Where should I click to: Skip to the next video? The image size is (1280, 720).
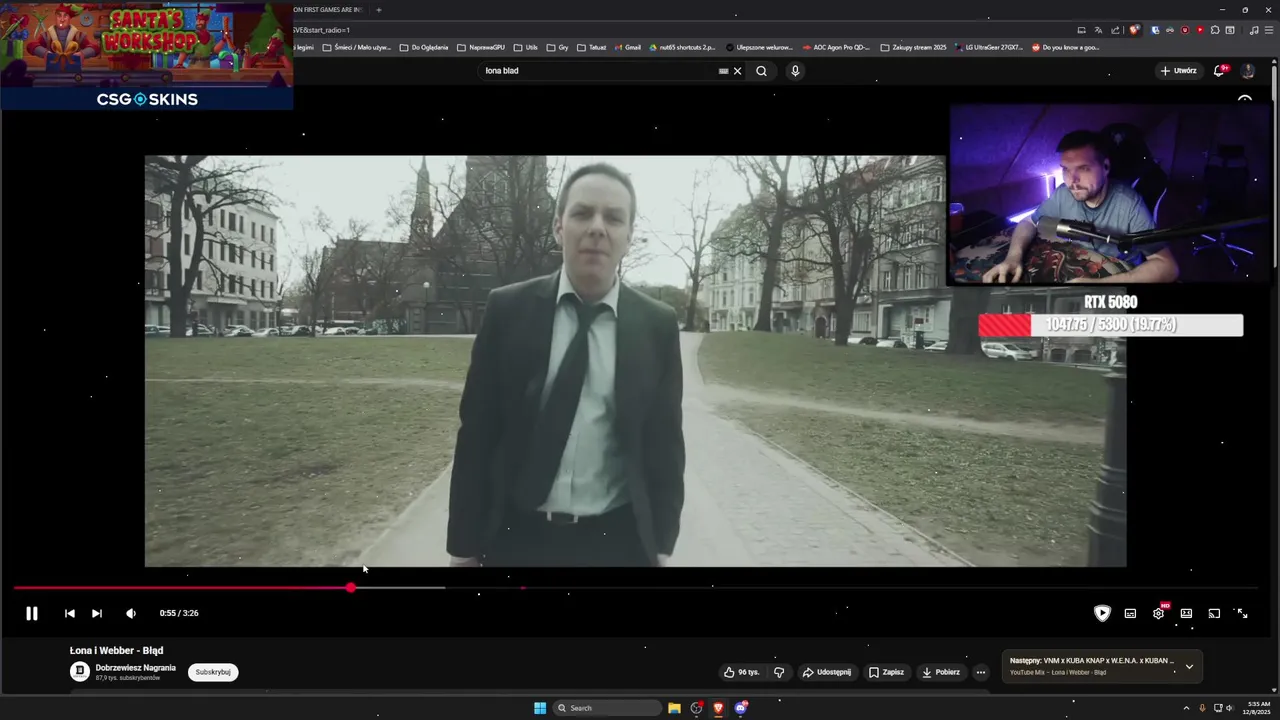pyautogui.click(x=97, y=613)
